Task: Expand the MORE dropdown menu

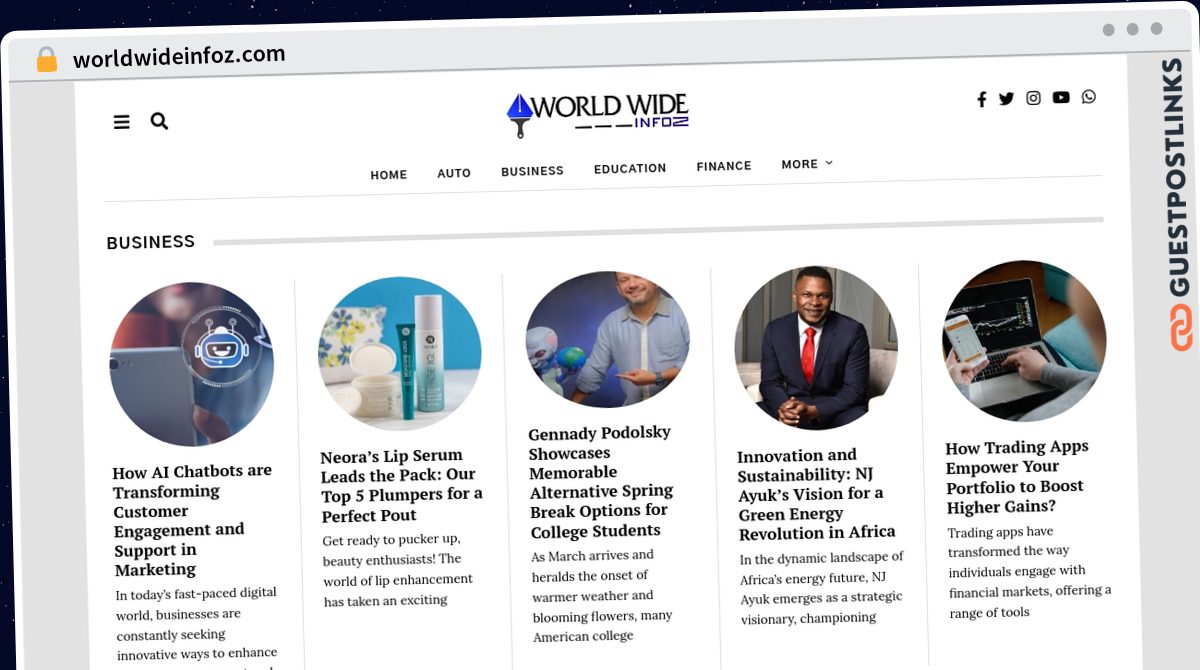Action: point(807,164)
